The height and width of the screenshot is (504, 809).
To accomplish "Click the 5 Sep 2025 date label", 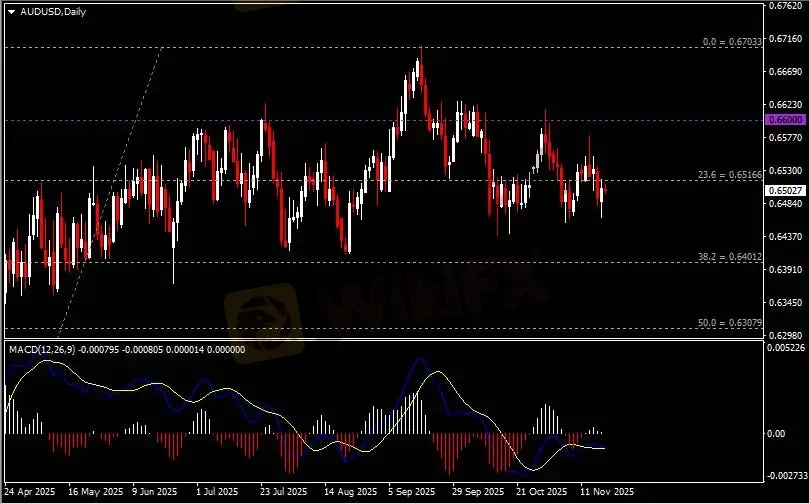I will pos(412,491).
